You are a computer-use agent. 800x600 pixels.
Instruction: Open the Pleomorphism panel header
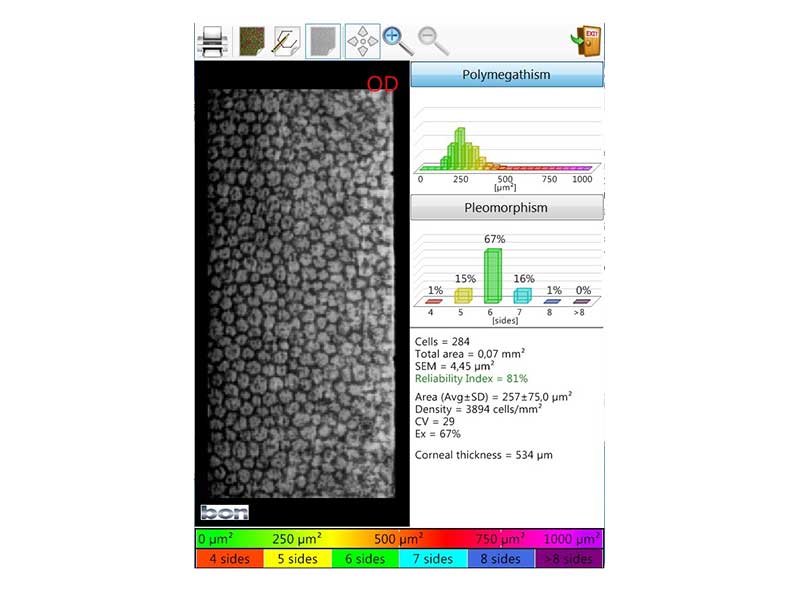click(x=506, y=208)
